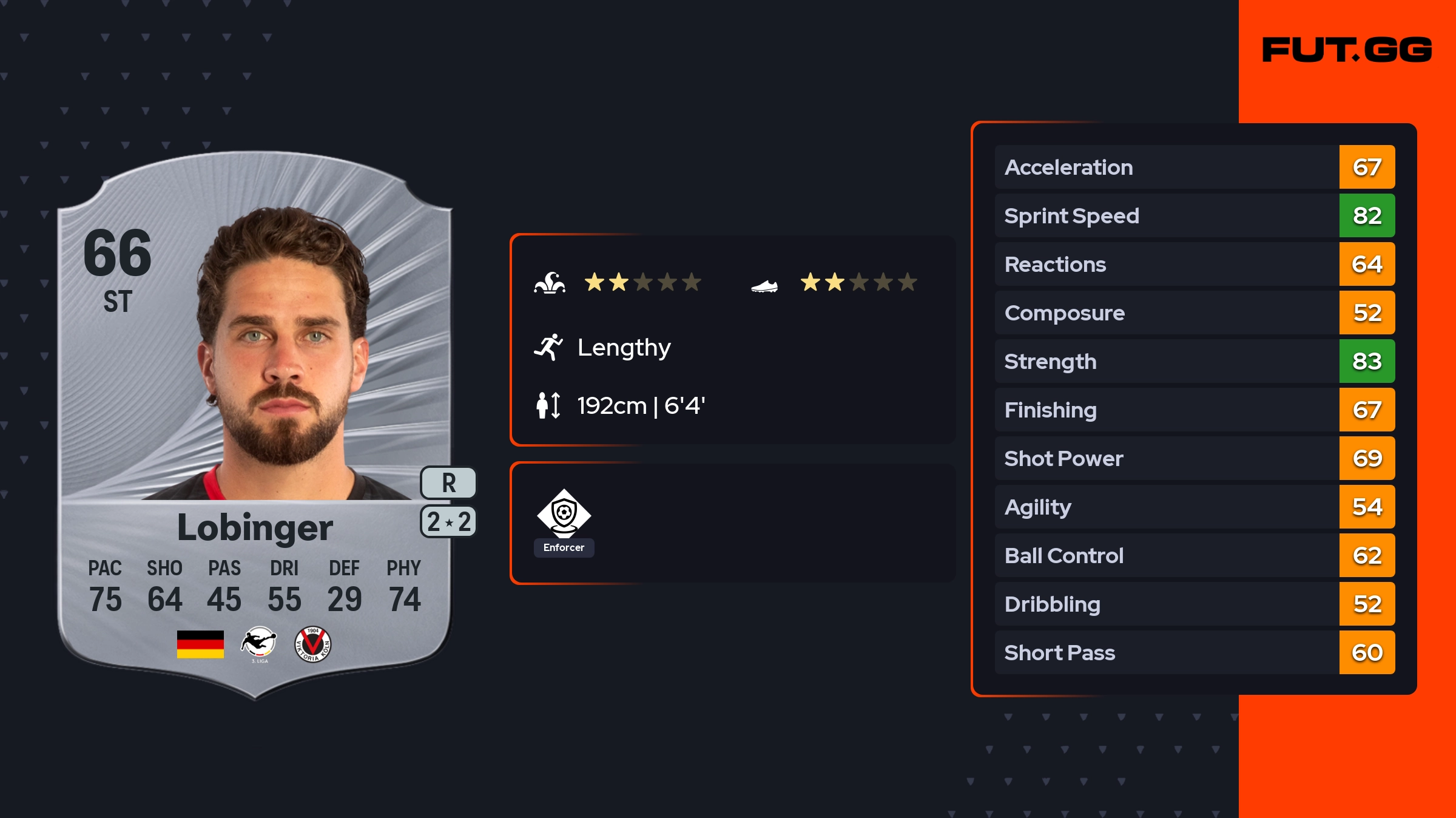1456x818 pixels.
Task: Click the green Strength 83 value box
Action: click(1367, 362)
